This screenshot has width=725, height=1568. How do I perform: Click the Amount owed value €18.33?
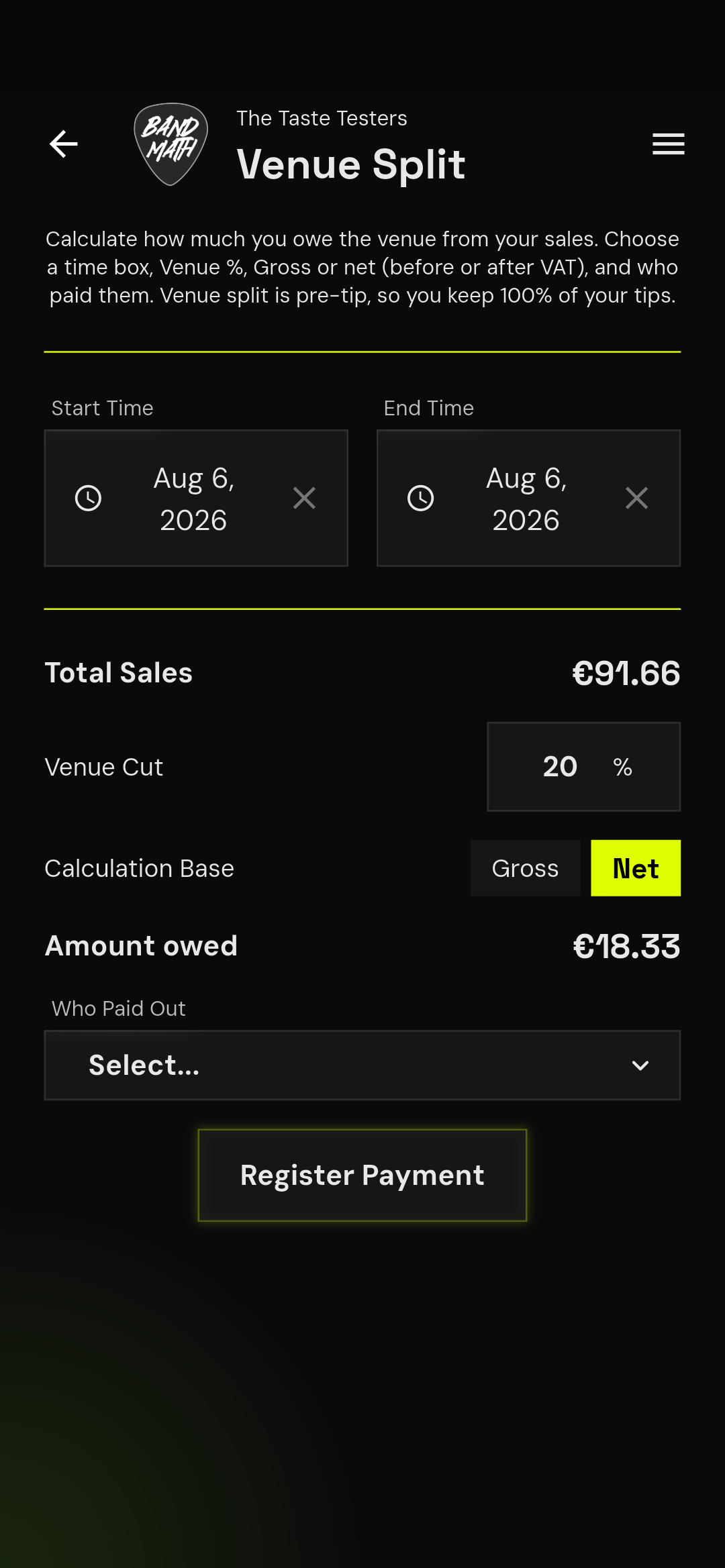[626, 946]
